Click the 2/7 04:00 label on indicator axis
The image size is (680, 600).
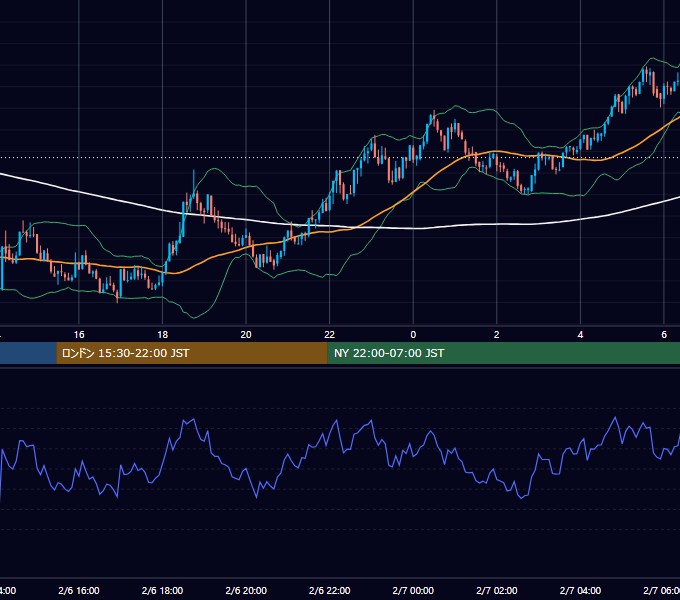pos(580,591)
